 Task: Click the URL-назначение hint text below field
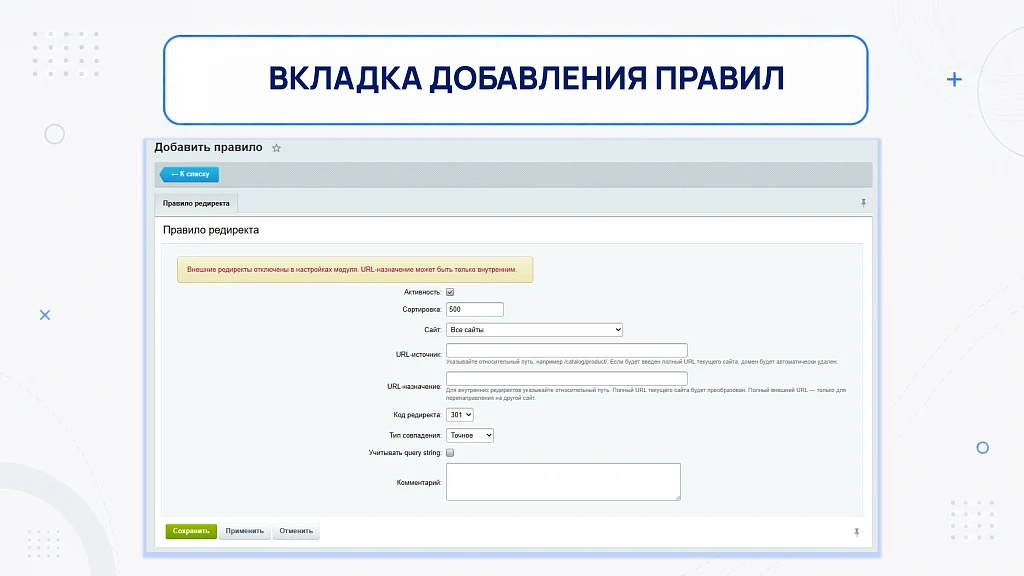point(646,394)
